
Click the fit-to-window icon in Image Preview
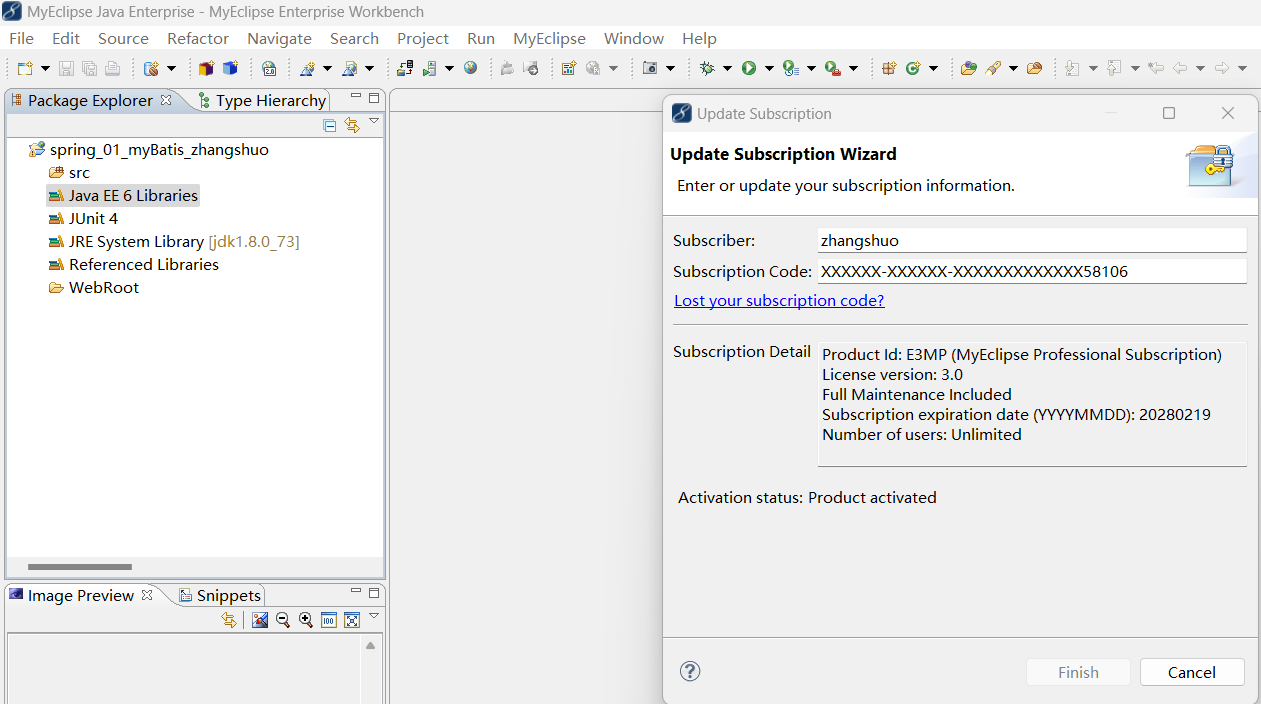click(x=352, y=620)
